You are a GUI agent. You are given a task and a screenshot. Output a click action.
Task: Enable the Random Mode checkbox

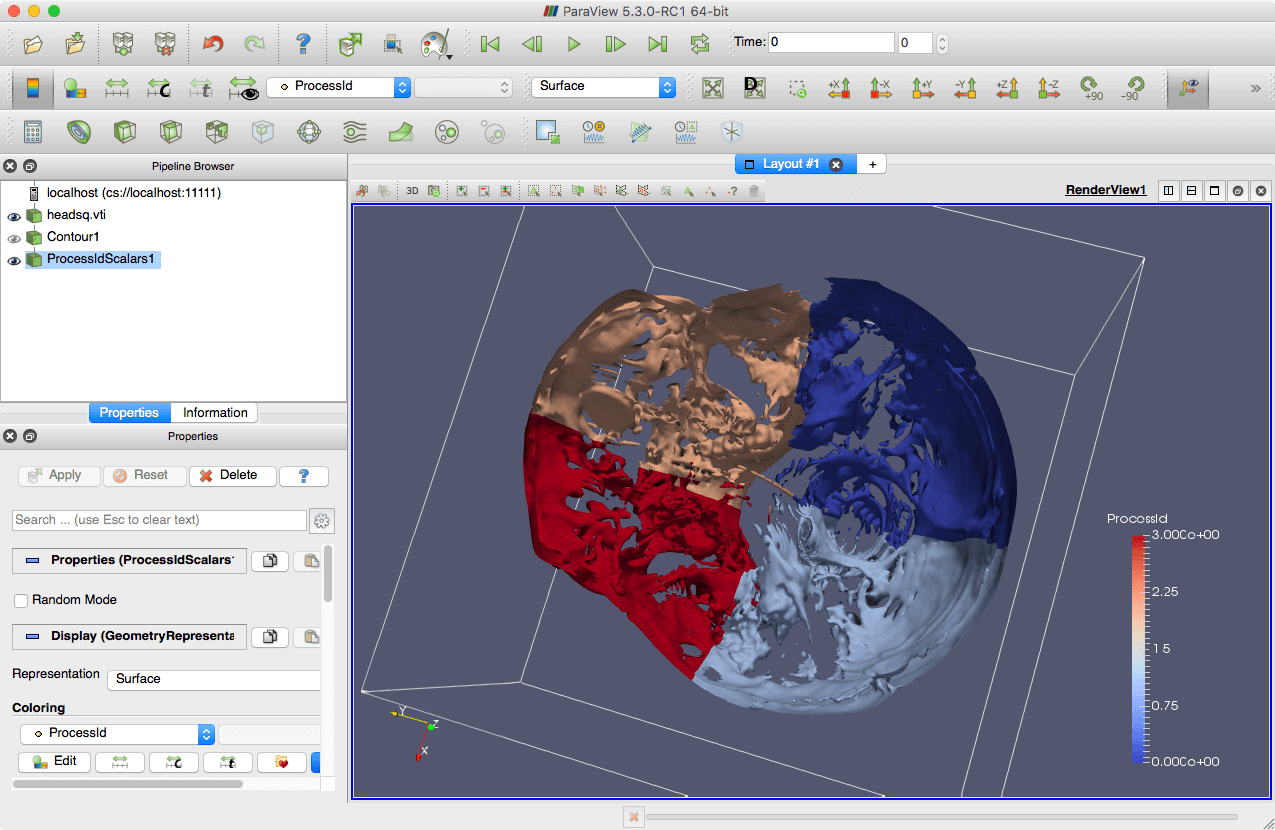(x=21, y=601)
